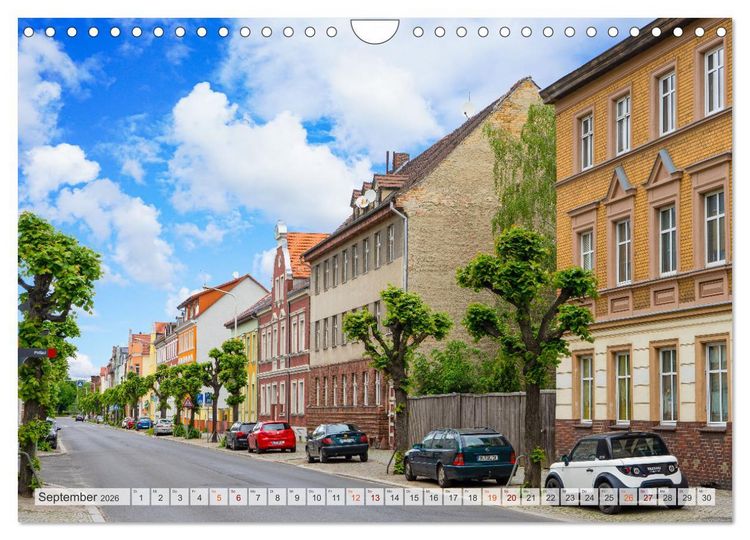This screenshot has height=540, width=750.
Task: Select date 23 in the calendar strip
Action: pos(570,497)
